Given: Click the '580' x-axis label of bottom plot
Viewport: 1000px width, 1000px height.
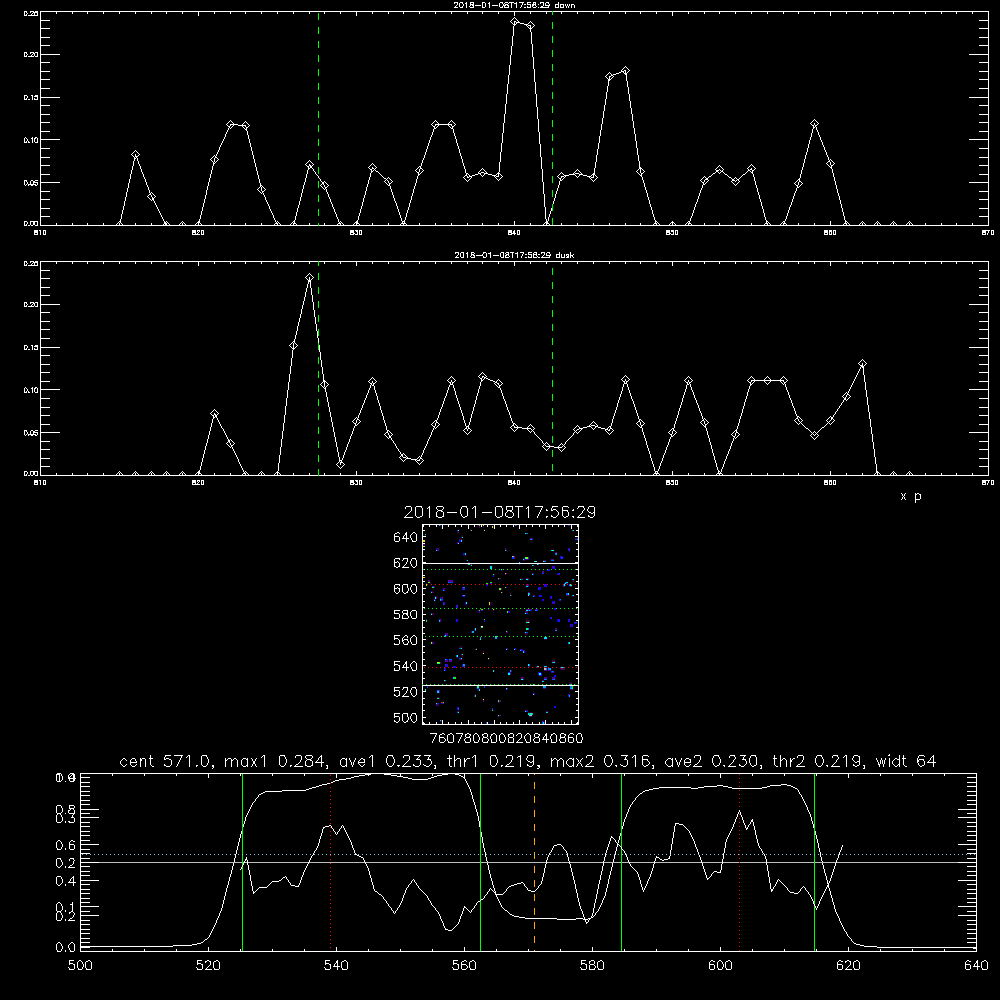Looking at the screenshot, I should 592,966.
